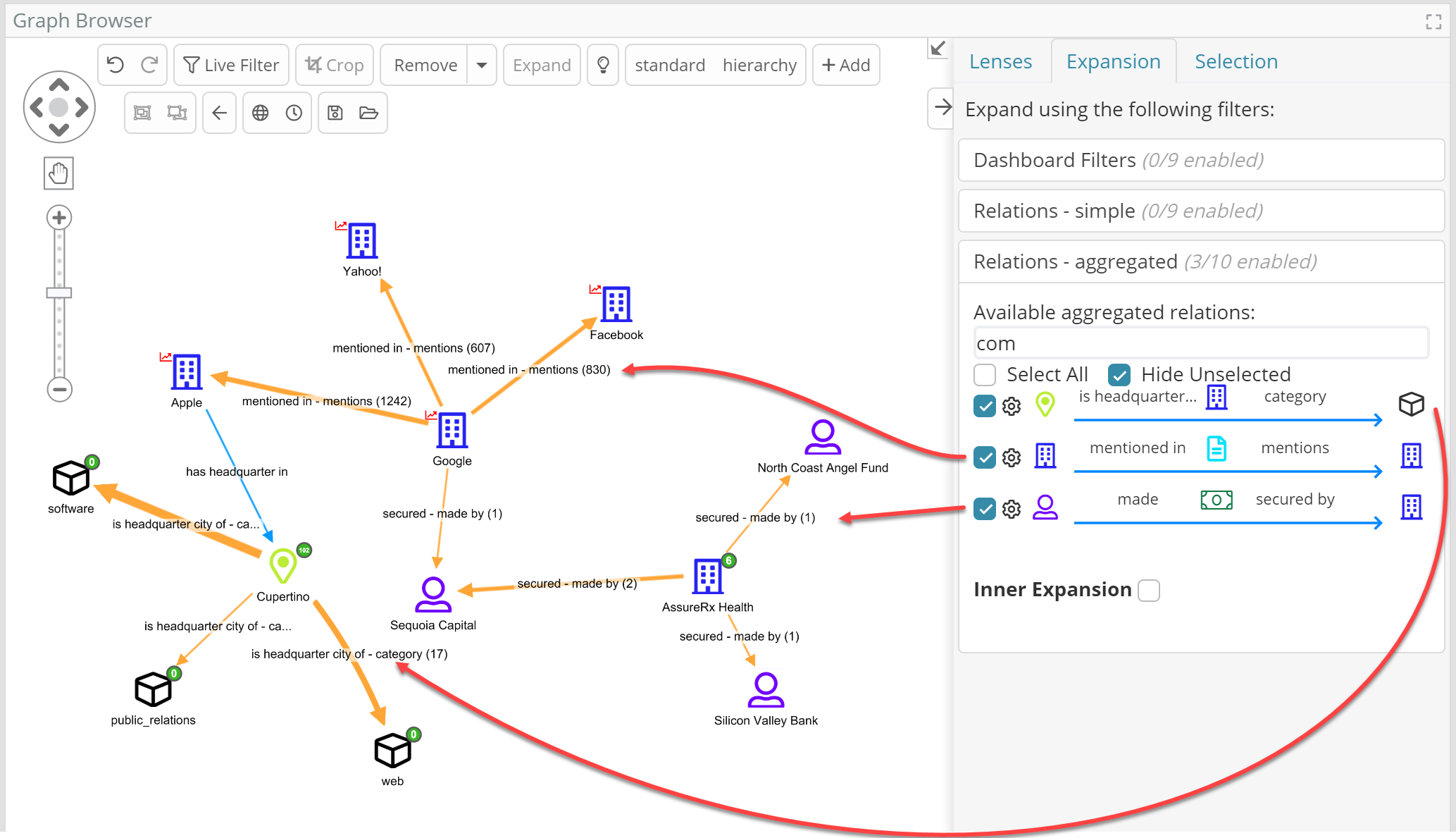Click the zoom in plus button
The width and height of the screenshot is (1456, 838).
point(59,218)
